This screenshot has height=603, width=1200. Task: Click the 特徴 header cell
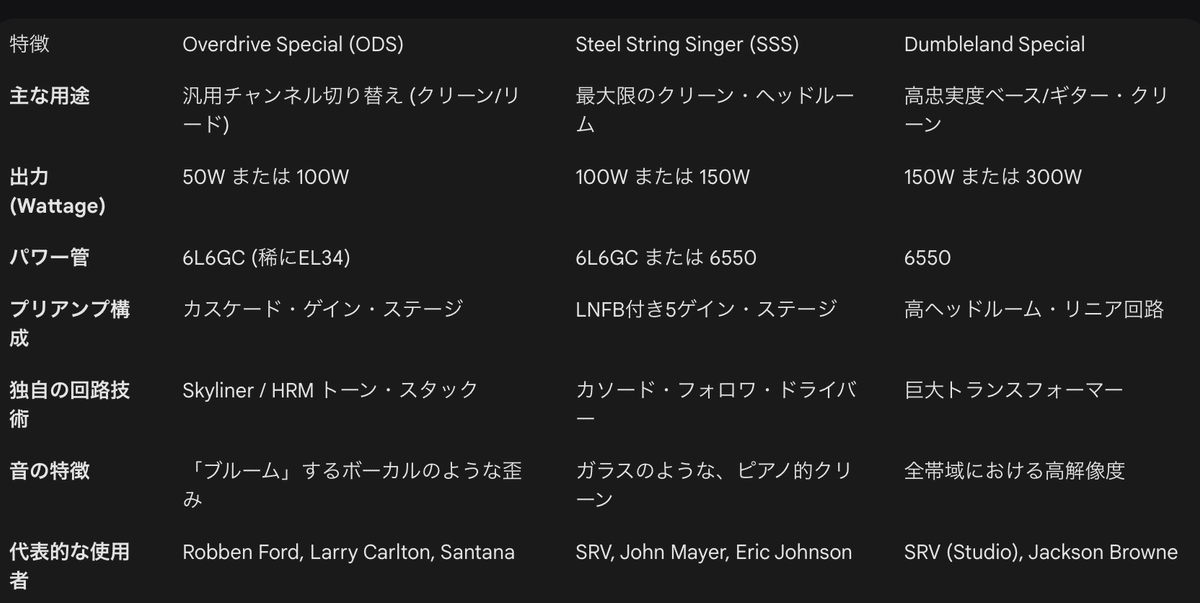(x=29, y=45)
